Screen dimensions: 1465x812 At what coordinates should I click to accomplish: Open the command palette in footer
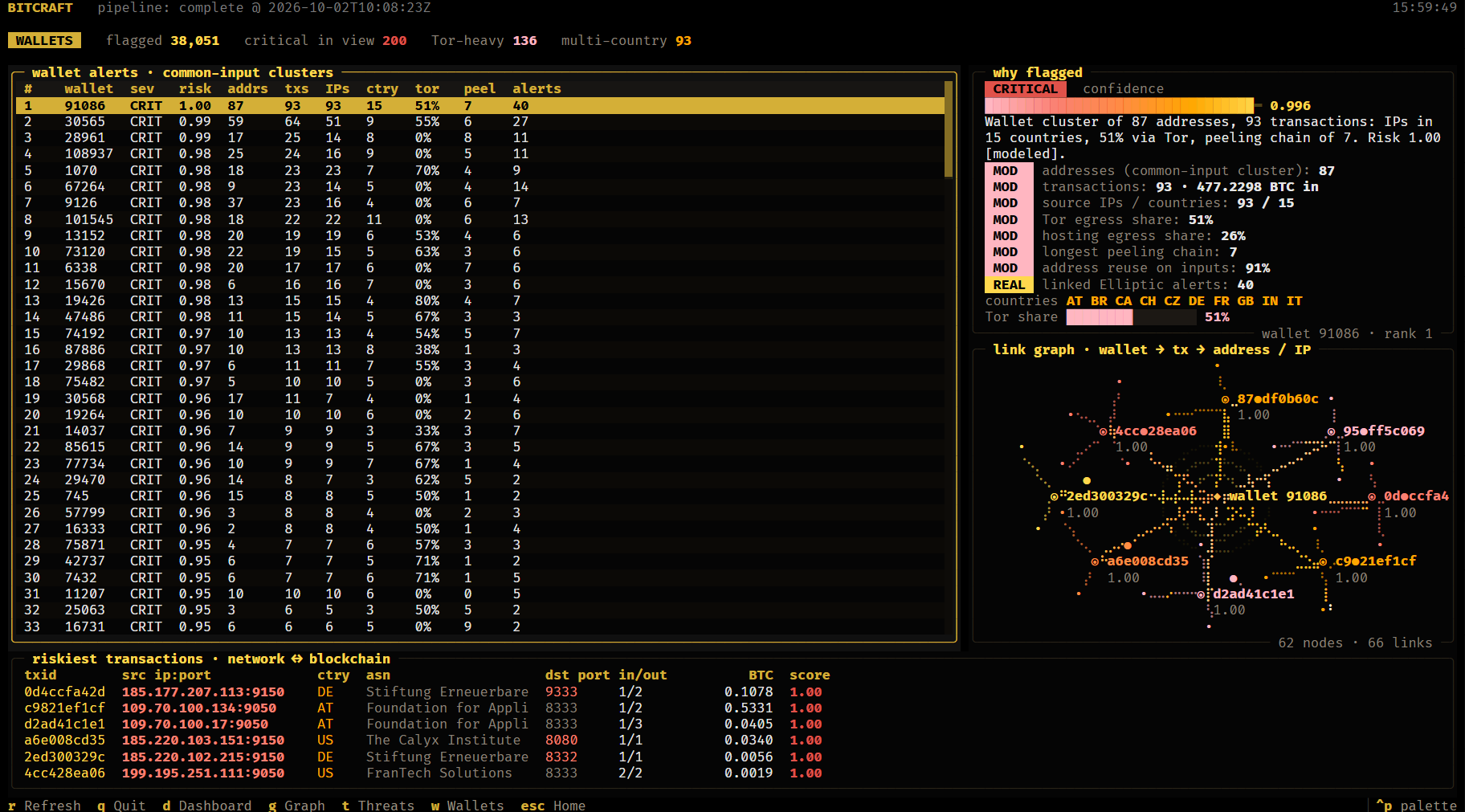(x=1416, y=805)
